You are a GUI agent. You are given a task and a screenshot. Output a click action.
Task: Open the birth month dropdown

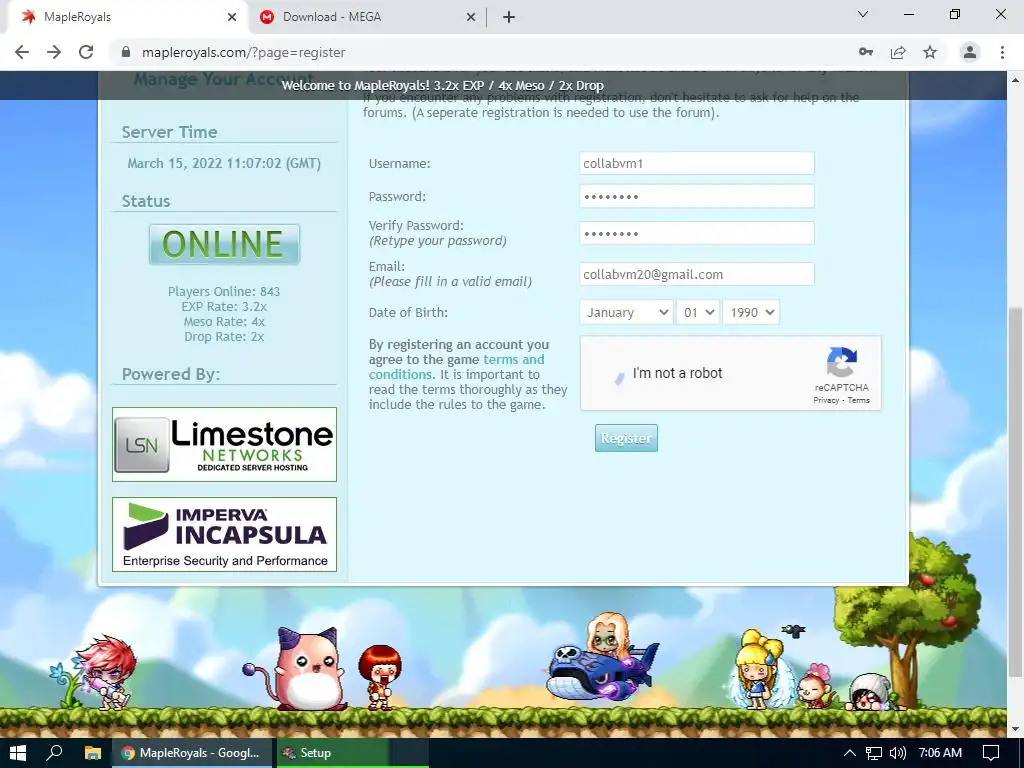coord(626,312)
